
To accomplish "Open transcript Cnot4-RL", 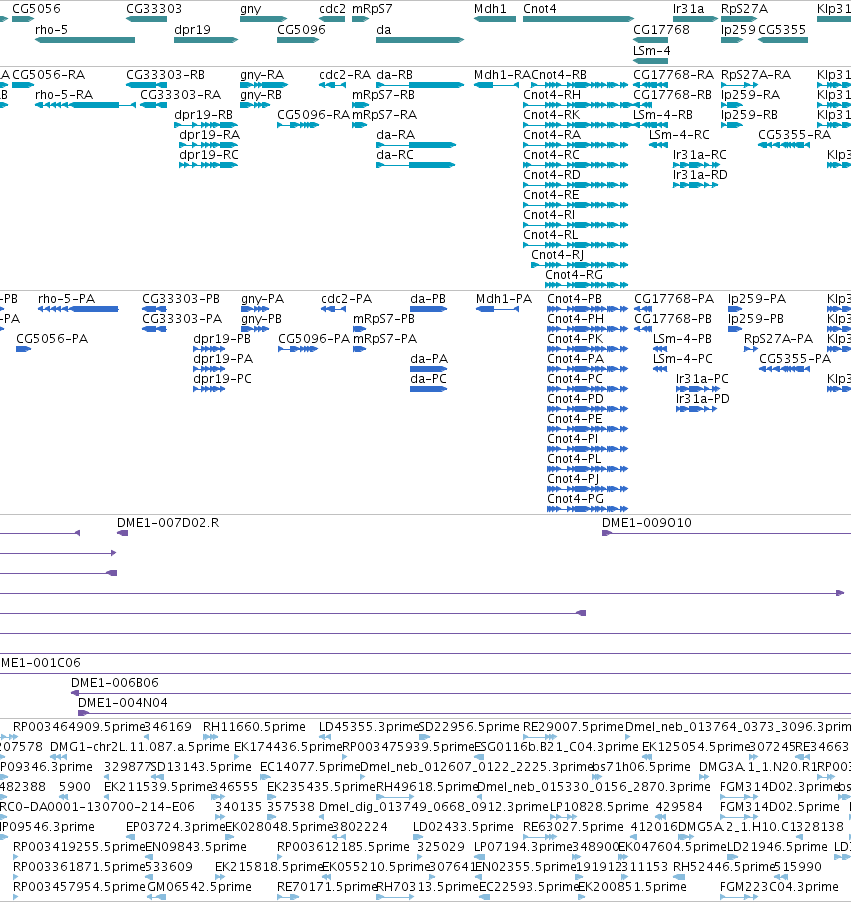I will pyautogui.click(x=551, y=235).
